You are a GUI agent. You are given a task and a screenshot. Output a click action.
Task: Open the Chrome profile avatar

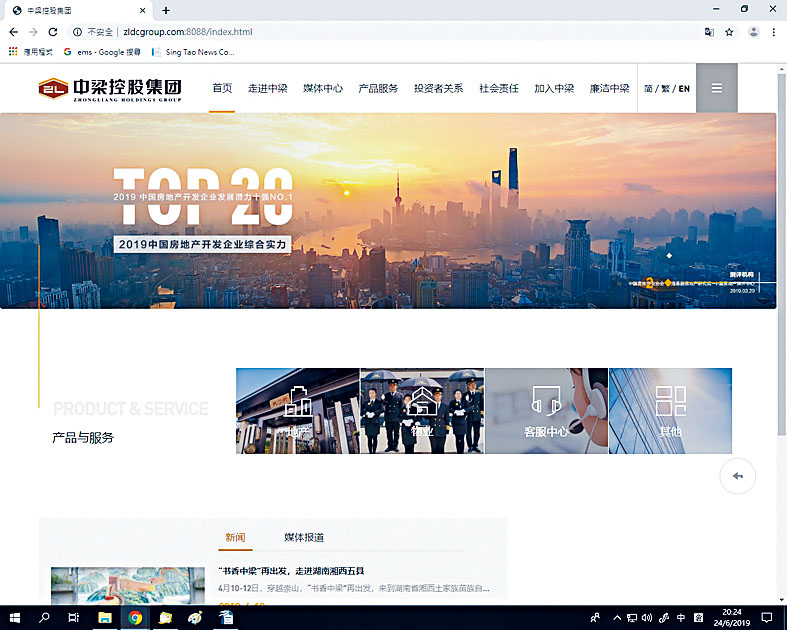753,32
